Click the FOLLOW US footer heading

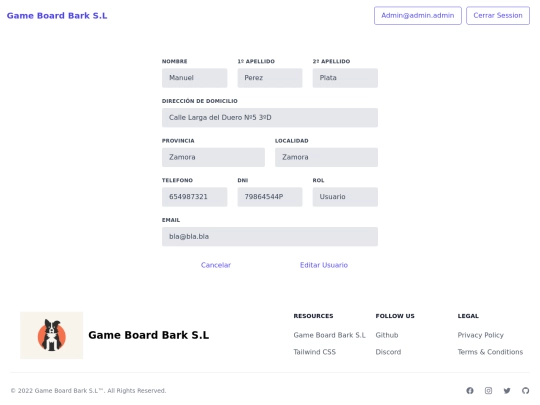[395, 316]
